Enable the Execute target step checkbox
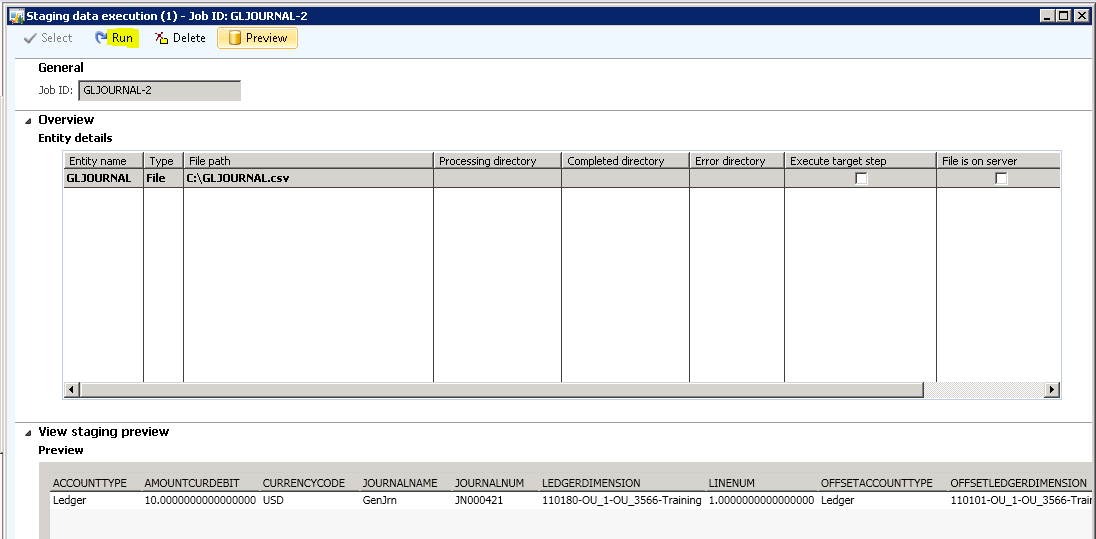 coord(860,178)
